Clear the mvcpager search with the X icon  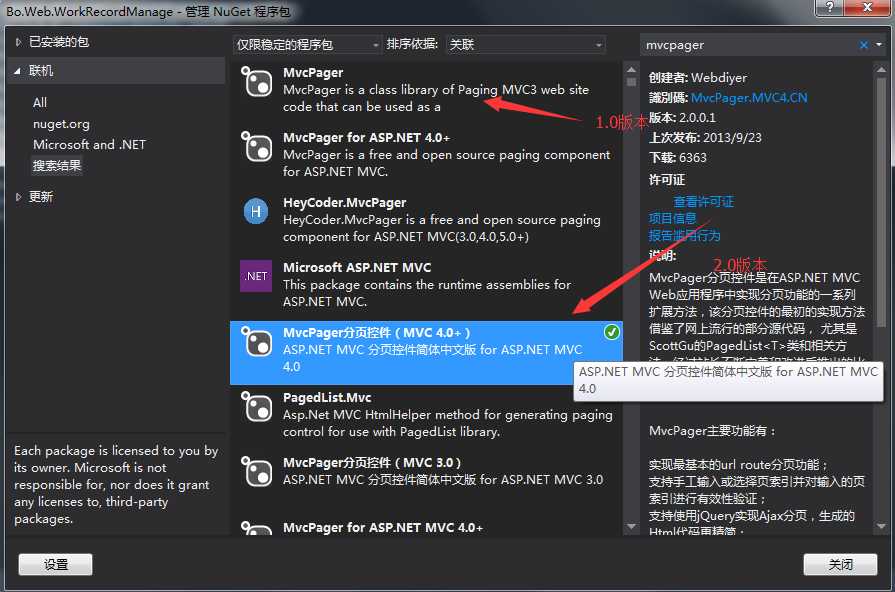tap(864, 45)
